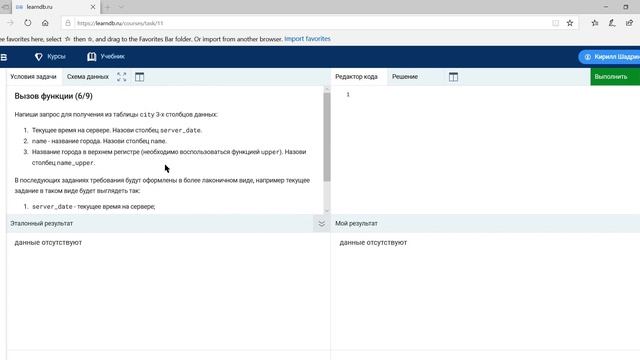Click the site logo in header
This screenshot has width=640, height=360.
4,57
